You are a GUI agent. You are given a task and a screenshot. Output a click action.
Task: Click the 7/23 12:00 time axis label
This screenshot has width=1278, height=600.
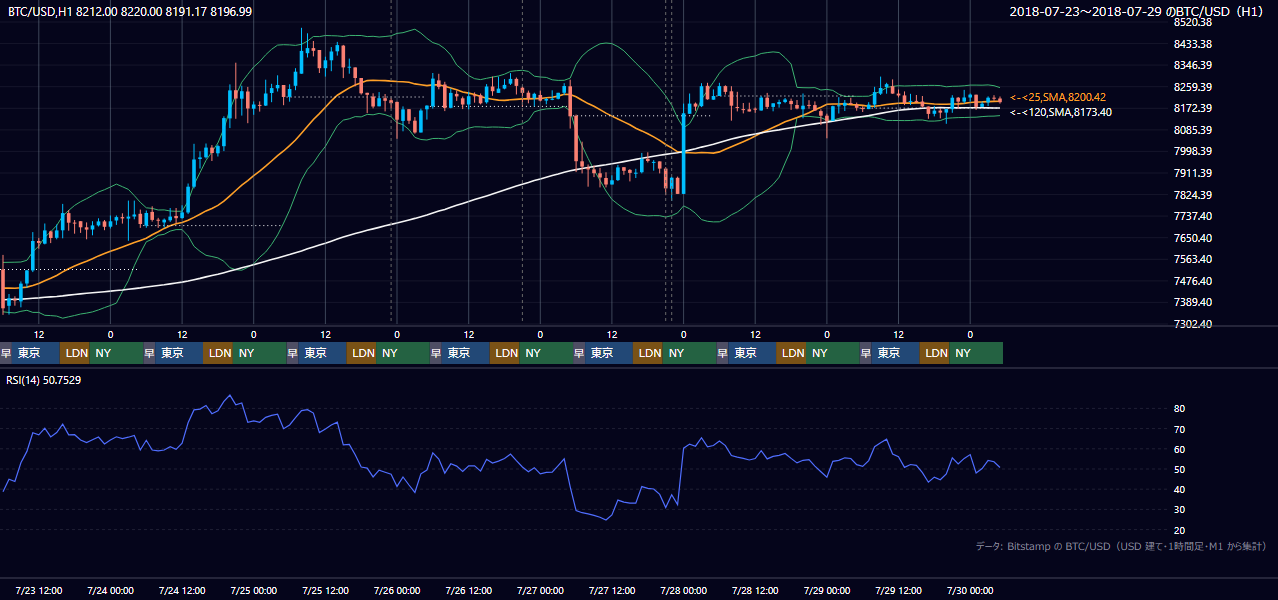[x=39, y=590]
